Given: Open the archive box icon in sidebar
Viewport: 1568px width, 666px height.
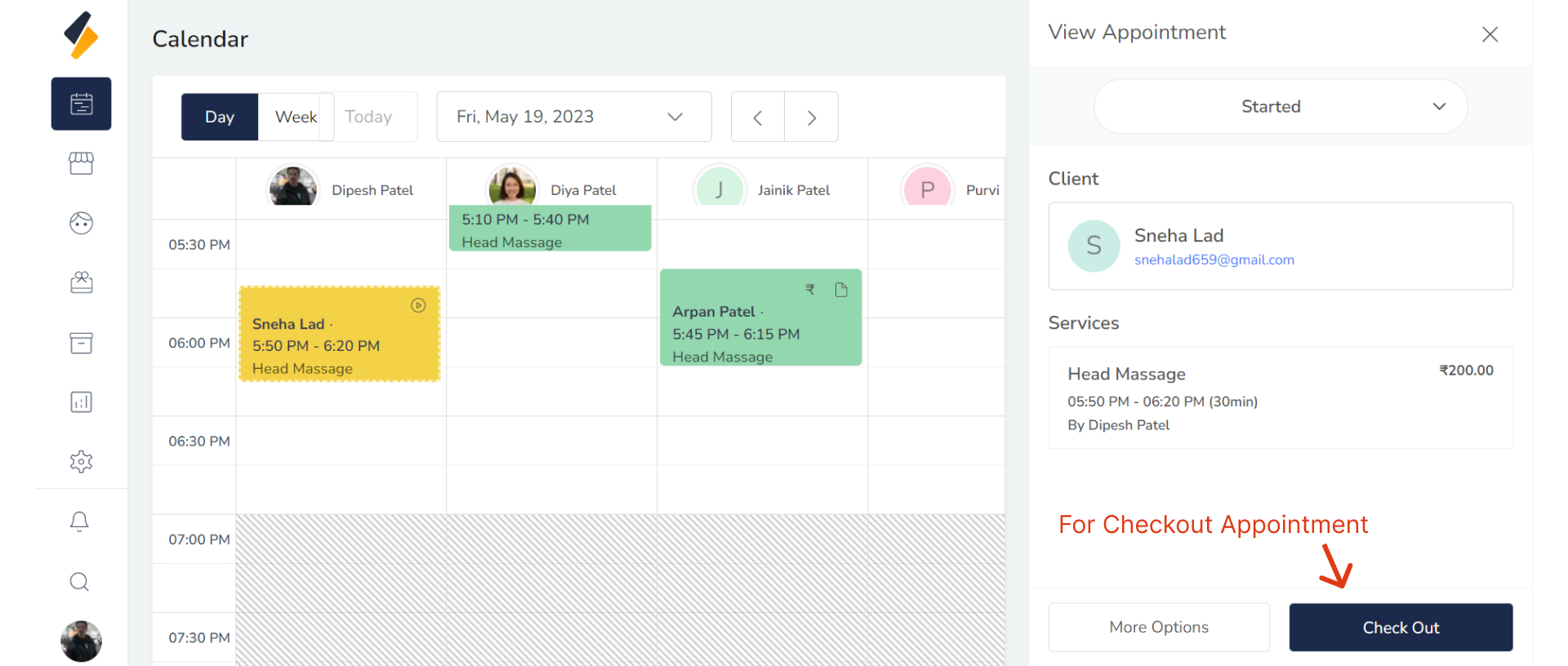Looking at the screenshot, I should coord(81,343).
